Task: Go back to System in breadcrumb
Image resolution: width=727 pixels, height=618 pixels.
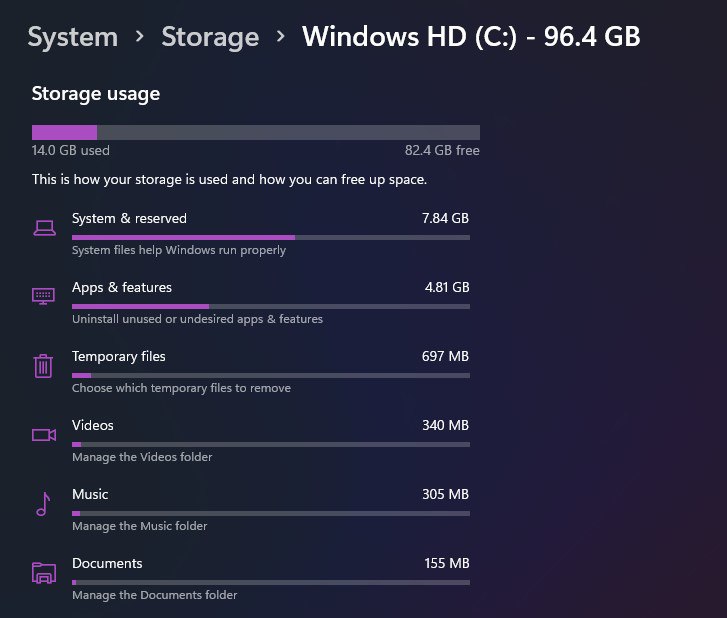Action: [x=73, y=37]
